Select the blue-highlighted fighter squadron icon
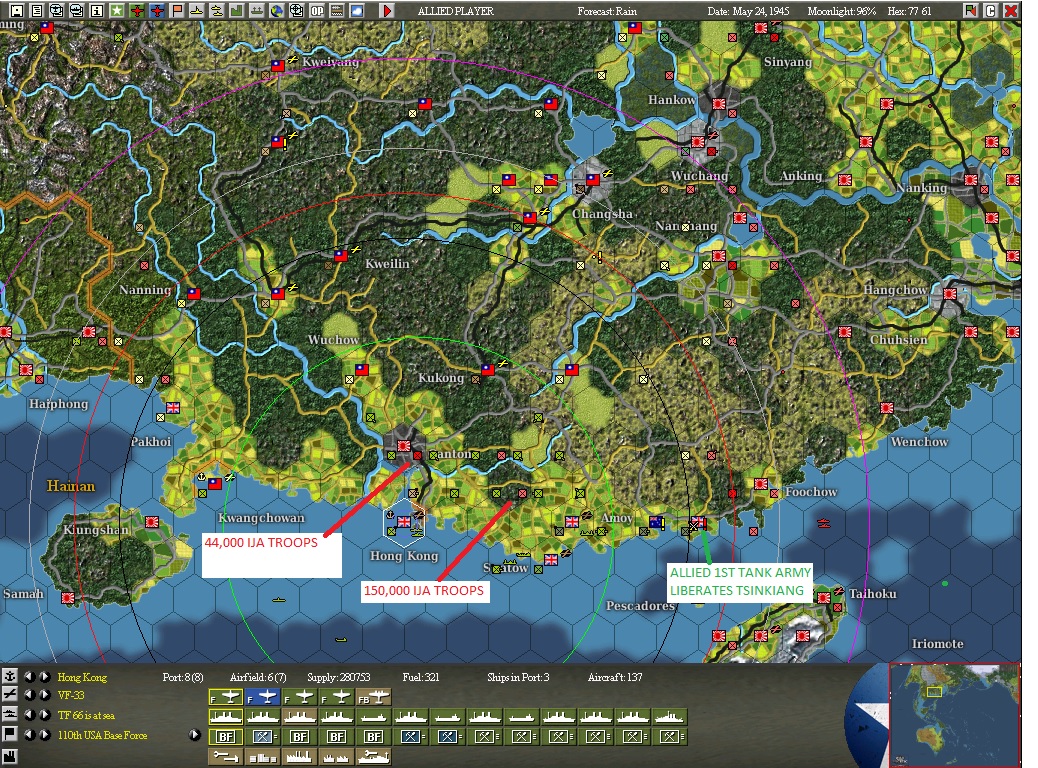This screenshot has height=768, width=1038. 263,697
